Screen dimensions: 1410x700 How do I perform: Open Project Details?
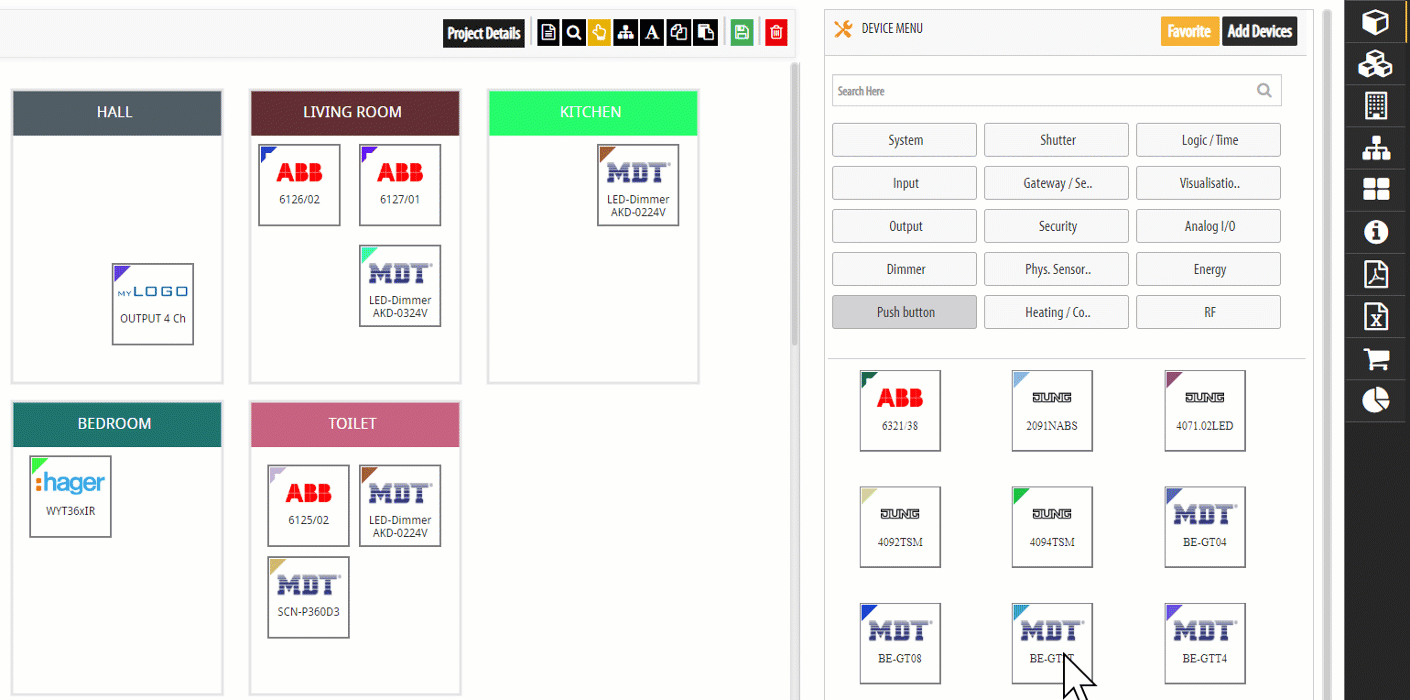tap(484, 33)
